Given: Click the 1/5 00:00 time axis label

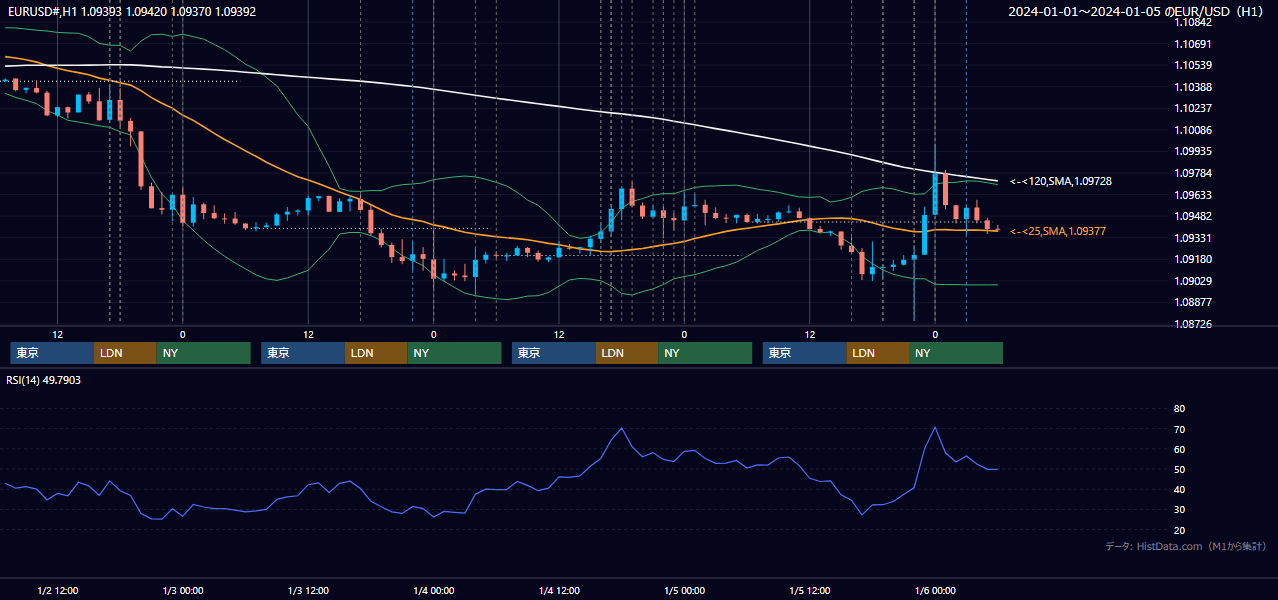Looking at the screenshot, I should (x=685, y=591).
